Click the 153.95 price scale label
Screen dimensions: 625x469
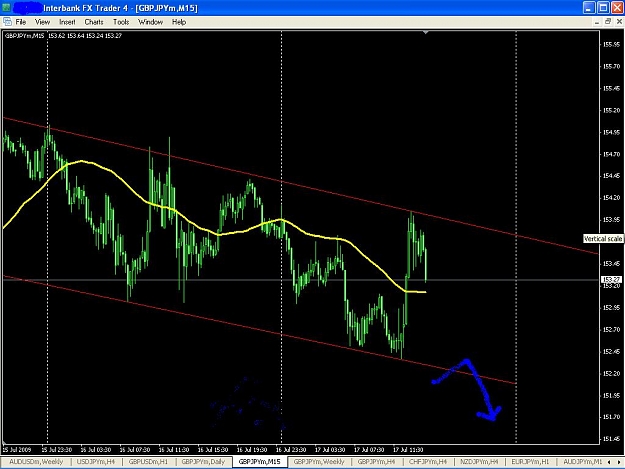click(612, 220)
